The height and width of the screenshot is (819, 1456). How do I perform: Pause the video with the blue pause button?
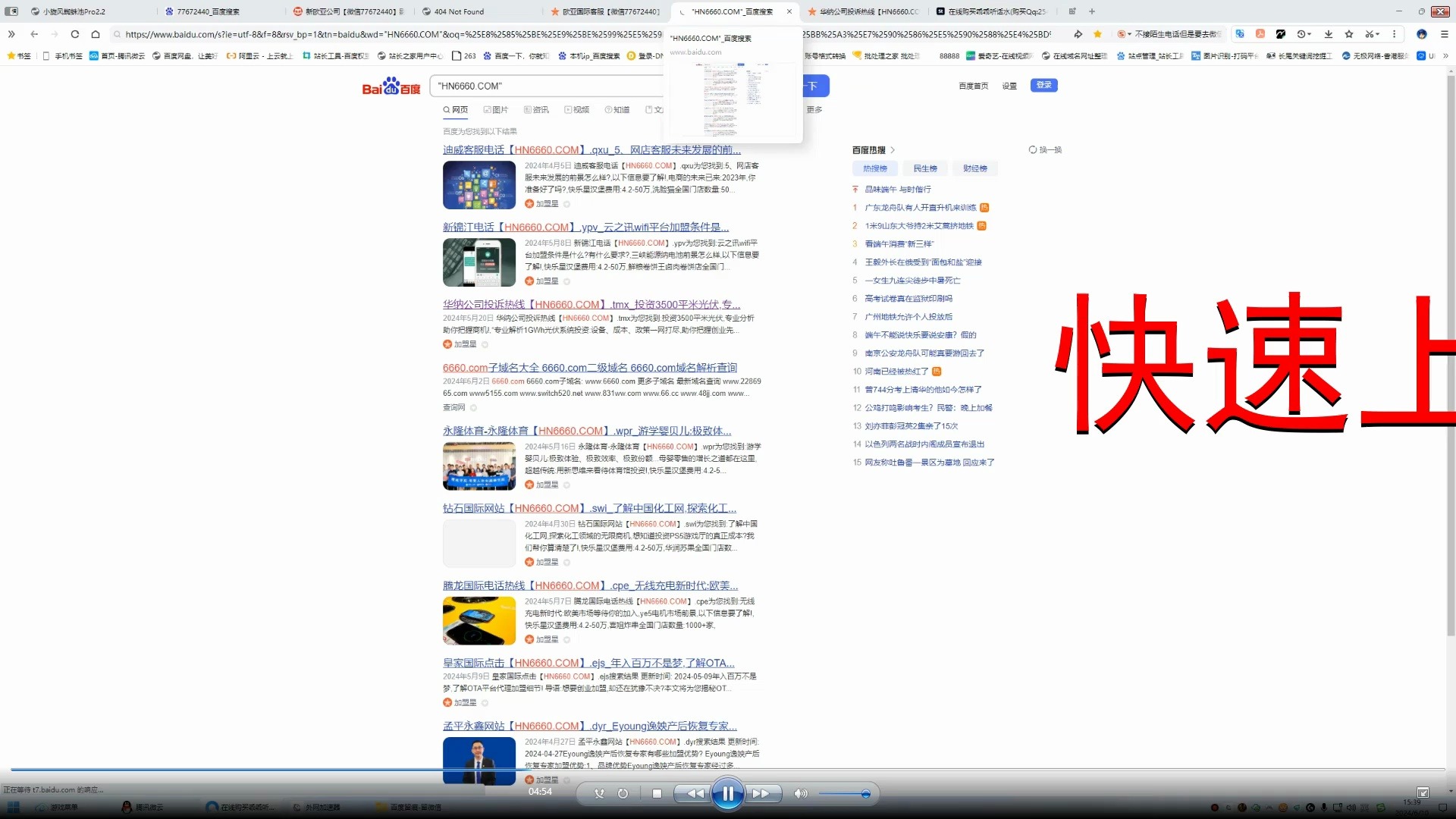pos(727,793)
